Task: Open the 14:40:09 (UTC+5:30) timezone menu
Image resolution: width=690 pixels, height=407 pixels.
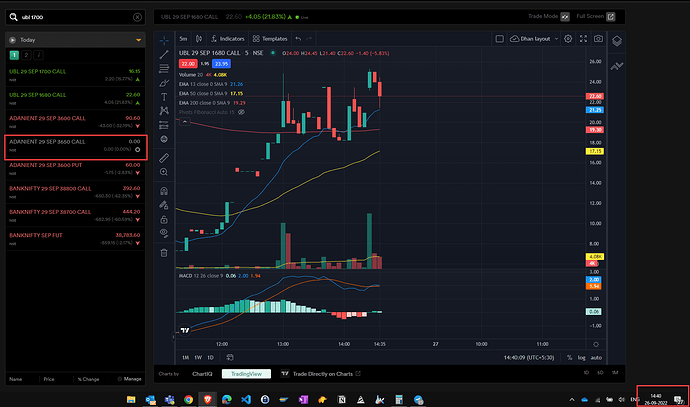Action: point(529,358)
